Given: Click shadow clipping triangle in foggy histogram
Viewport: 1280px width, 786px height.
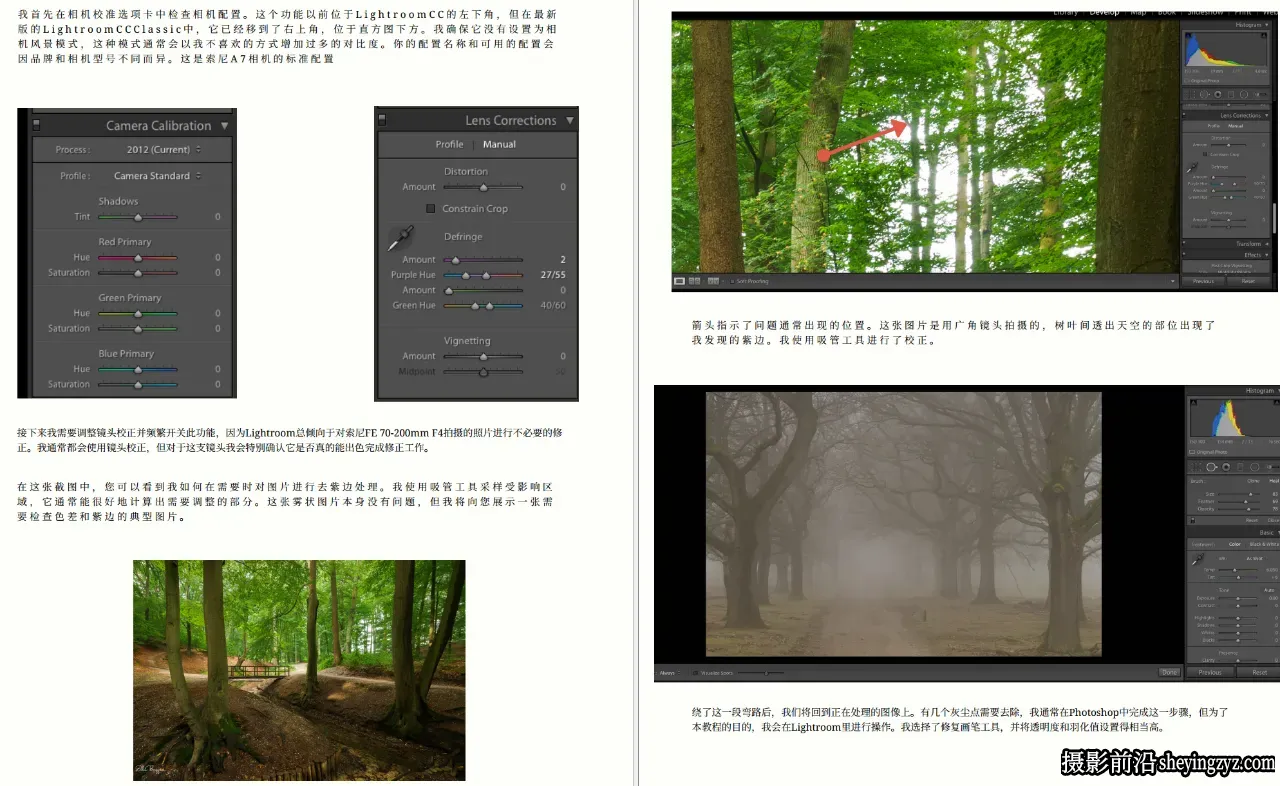Looking at the screenshot, I should point(1193,402).
